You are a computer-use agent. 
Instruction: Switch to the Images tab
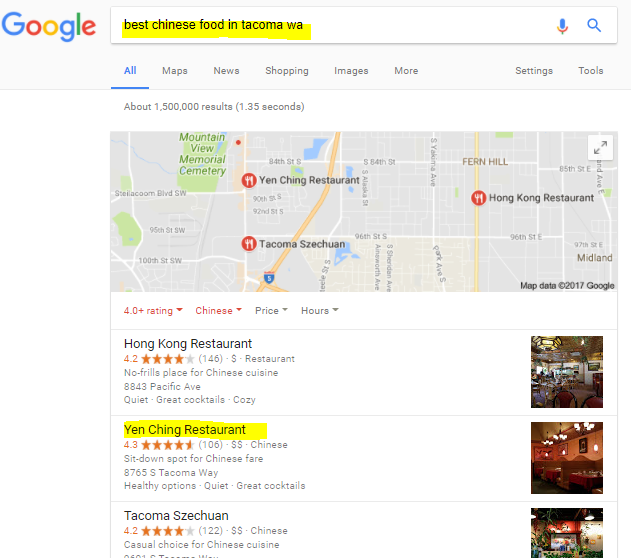351,71
